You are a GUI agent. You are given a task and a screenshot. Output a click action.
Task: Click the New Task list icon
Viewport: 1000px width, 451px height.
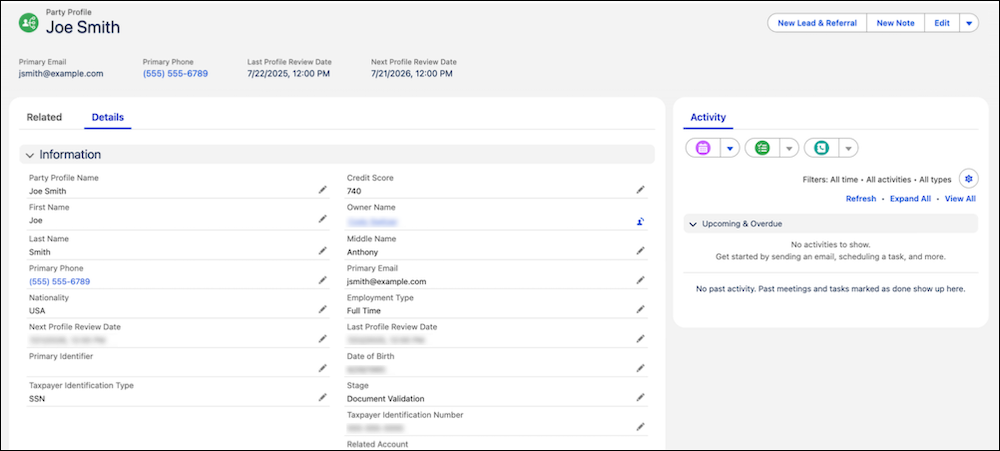pyautogui.click(x=763, y=148)
